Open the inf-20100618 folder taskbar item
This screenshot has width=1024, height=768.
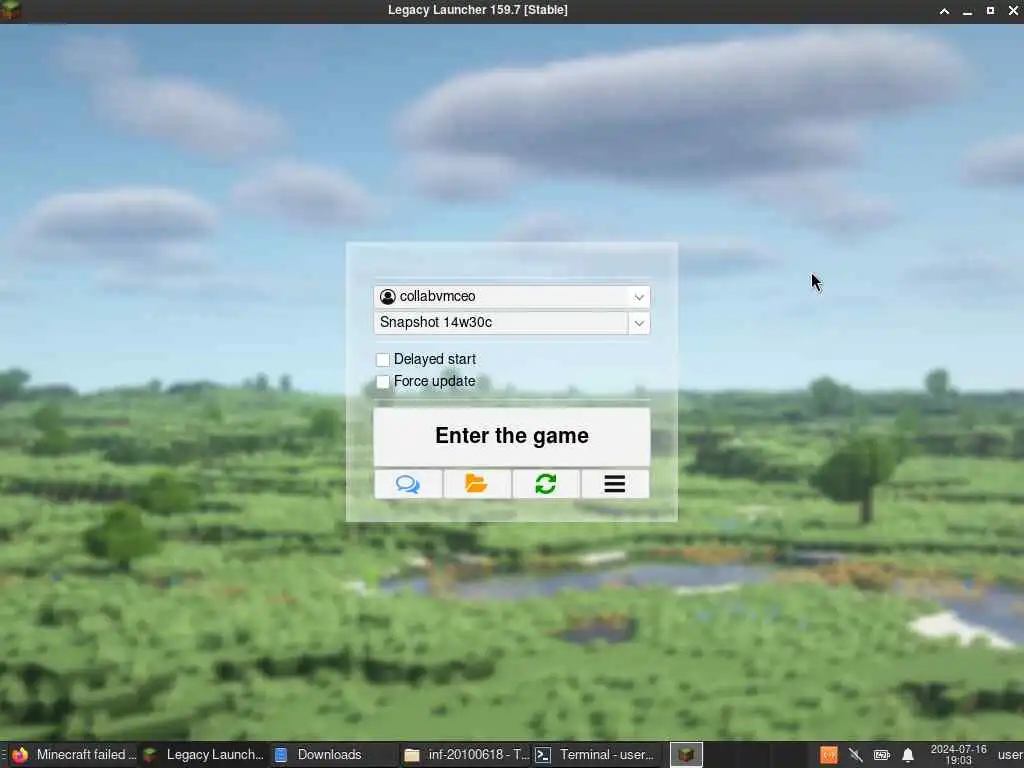pyautogui.click(x=466, y=755)
